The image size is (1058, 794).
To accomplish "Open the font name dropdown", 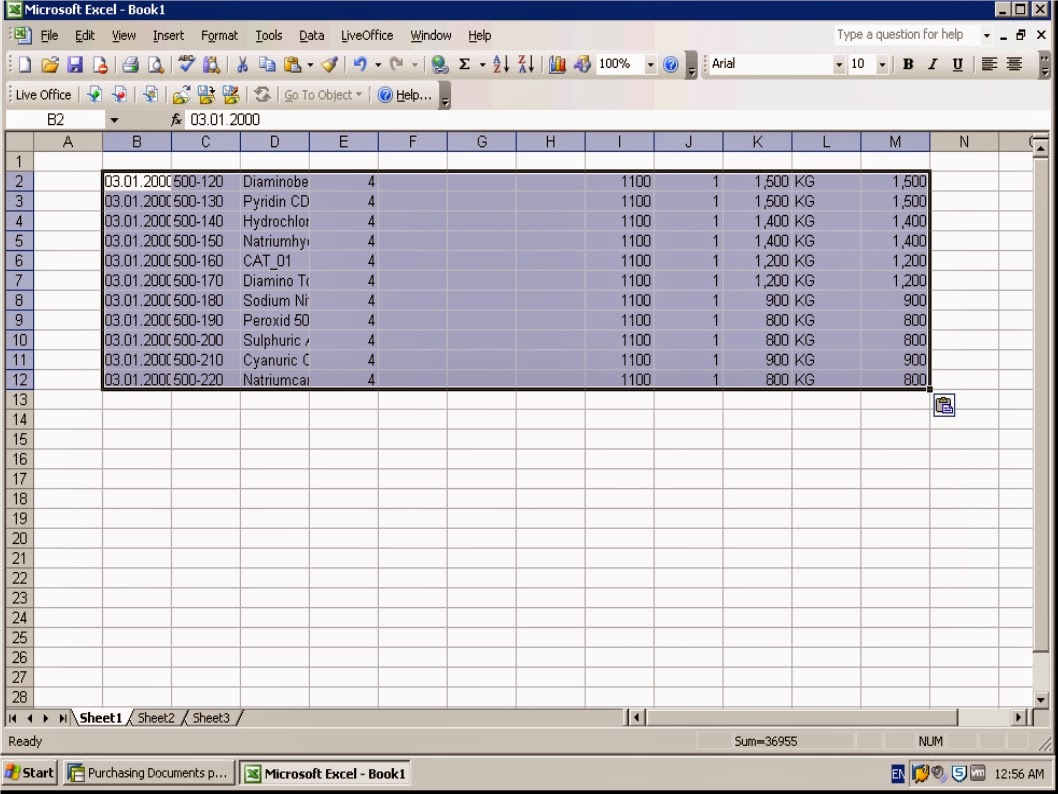I will (840, 63).
